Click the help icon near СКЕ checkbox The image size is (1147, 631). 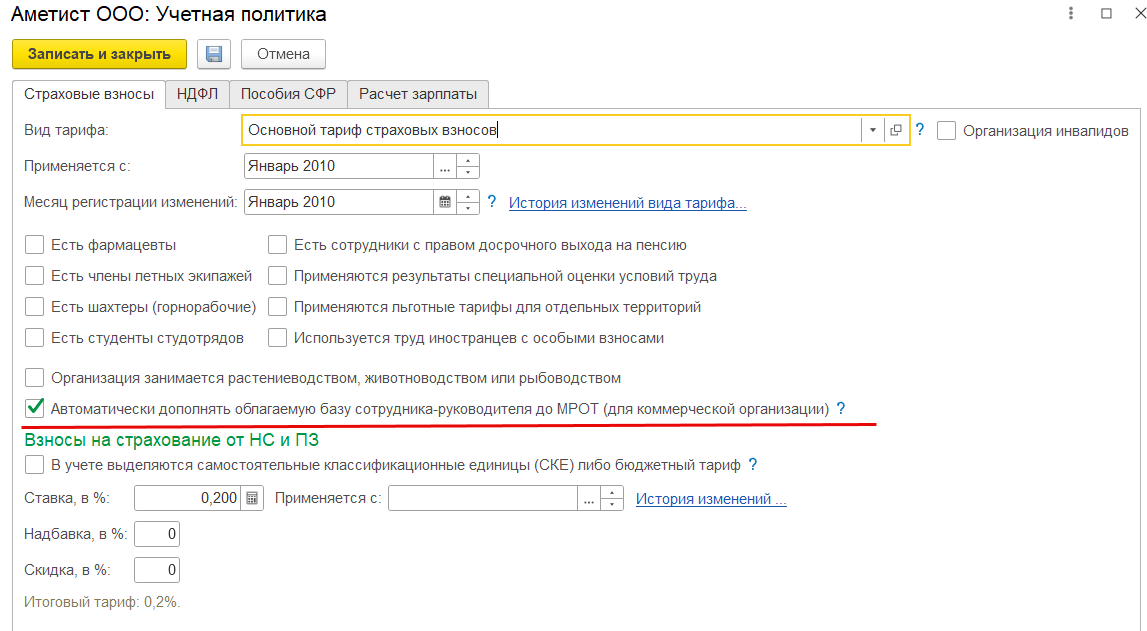755,464
